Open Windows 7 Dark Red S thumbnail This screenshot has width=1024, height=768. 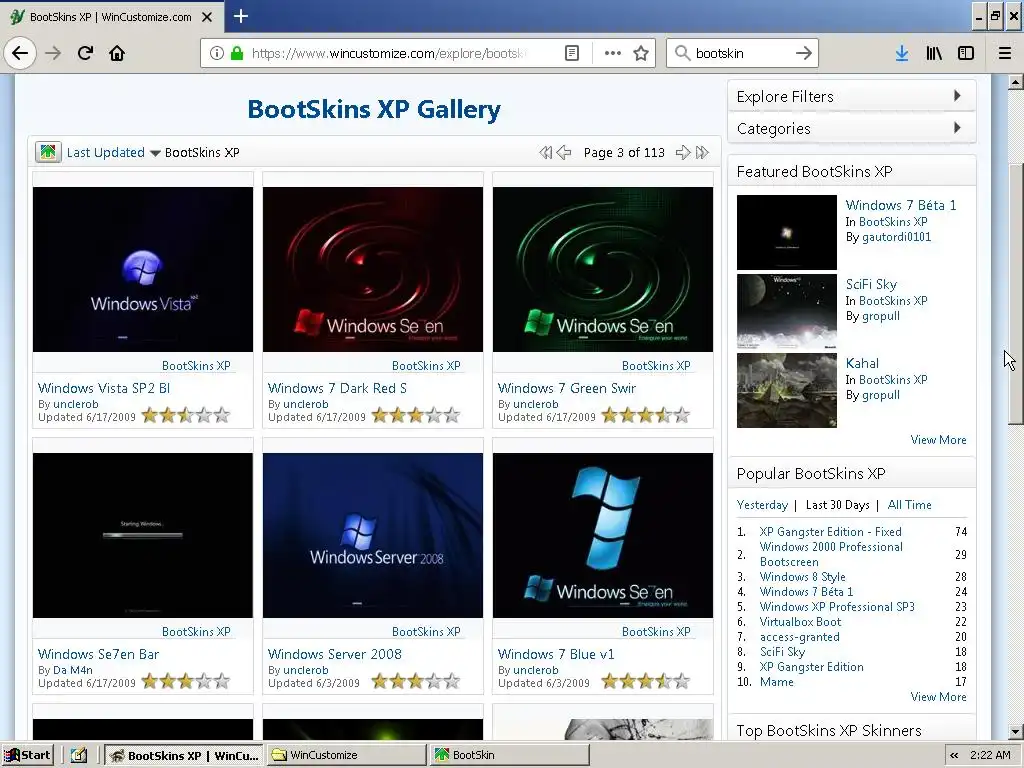(373, 270)
